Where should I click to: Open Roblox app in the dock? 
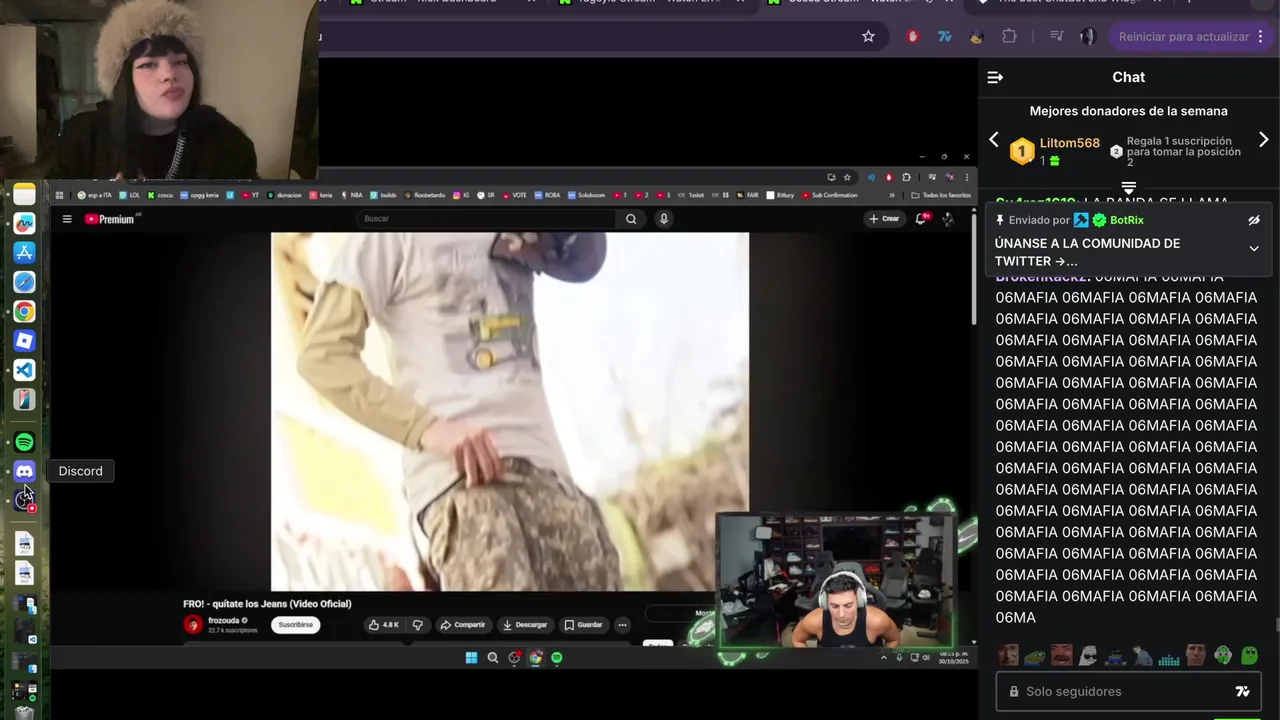tap(24, 341)
